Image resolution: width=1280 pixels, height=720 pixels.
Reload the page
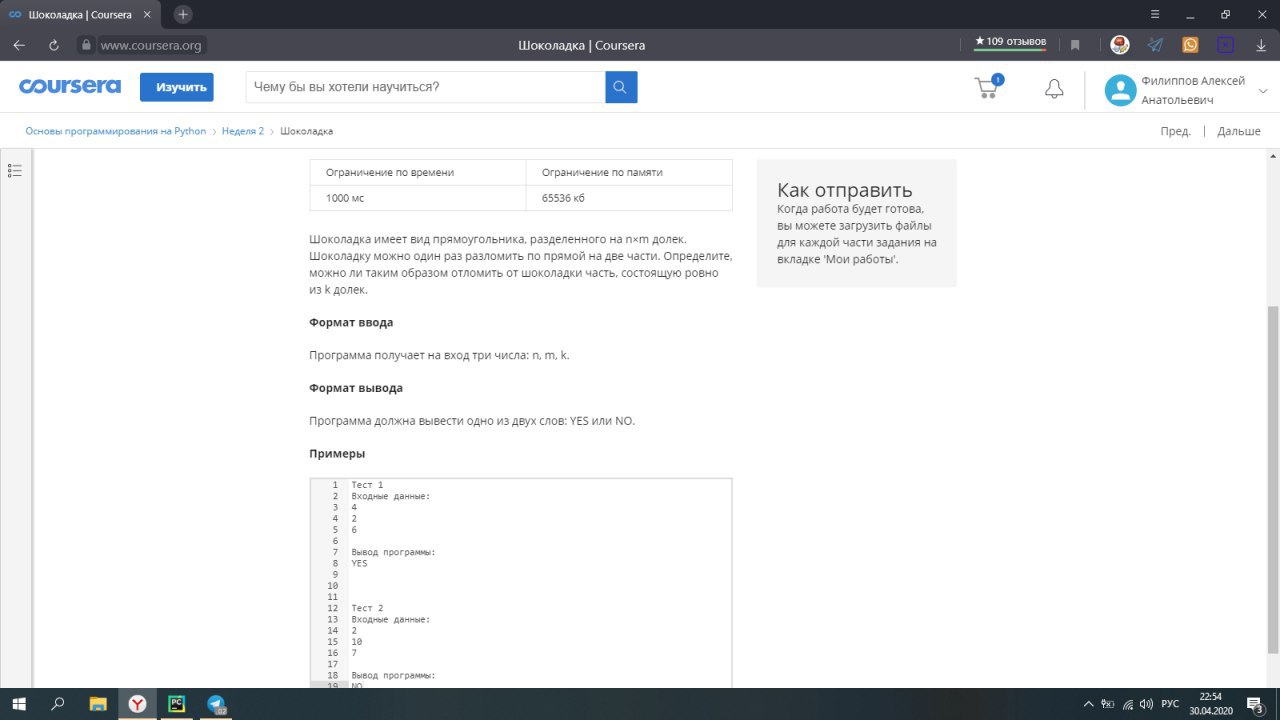[54, 45]
